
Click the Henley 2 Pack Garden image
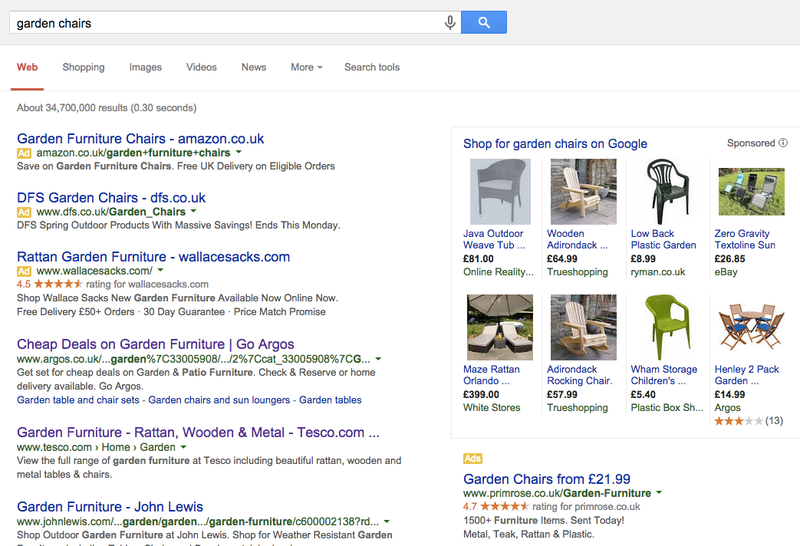[752, 327]
